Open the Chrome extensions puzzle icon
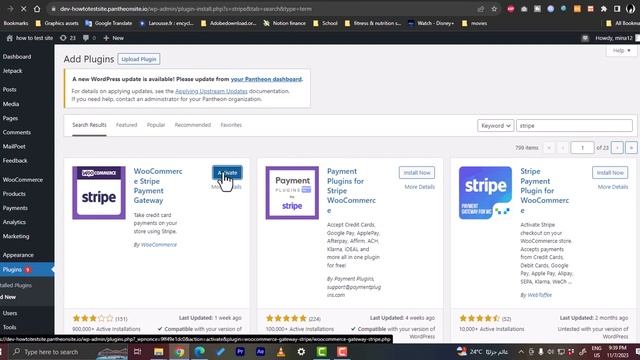The height and width of the screenshot is (360, 640). [x=604, y=9]
